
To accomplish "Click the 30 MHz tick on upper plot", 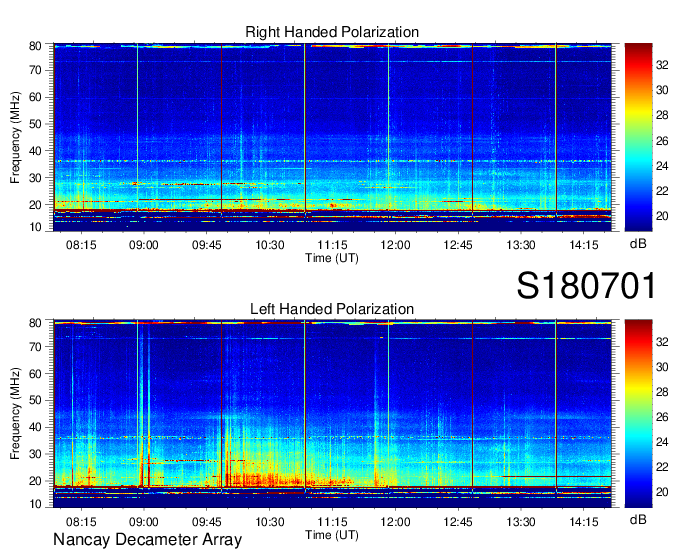I will tap(35, 178).
